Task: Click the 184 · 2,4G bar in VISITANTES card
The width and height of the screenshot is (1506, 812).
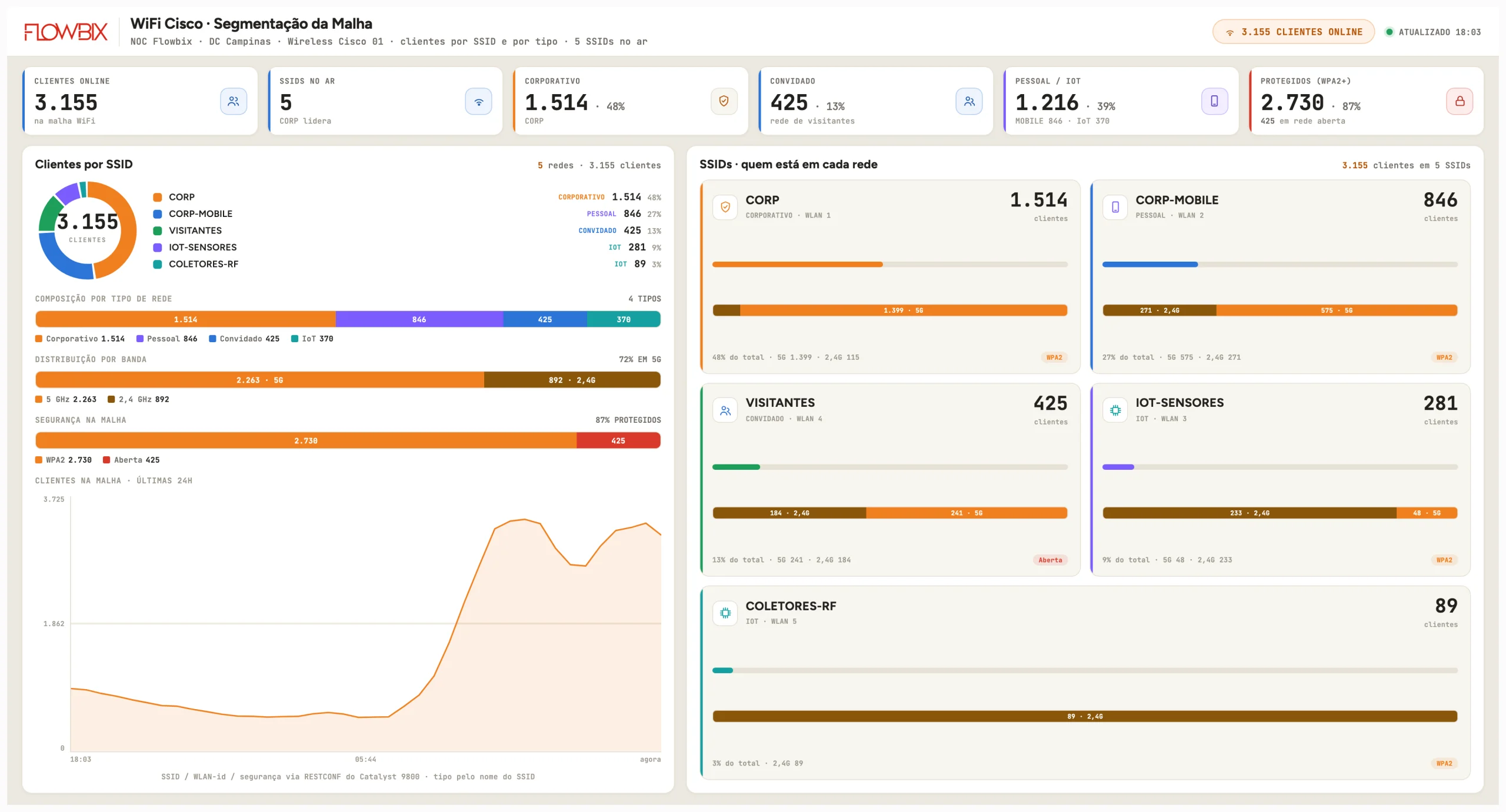Action: point(789,513)
